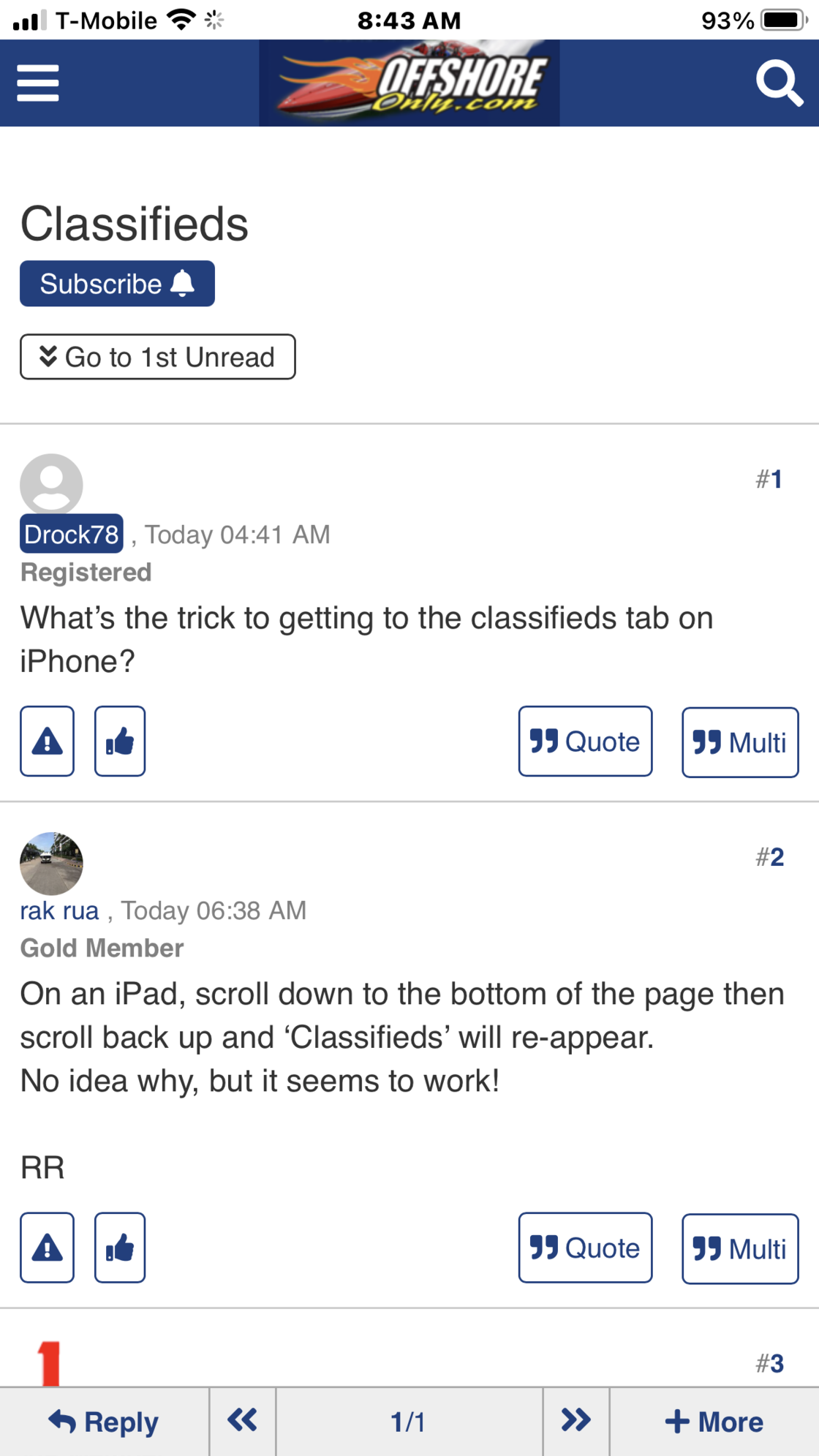This screenshot has width=819, height=1456.
Task: Give thumbs up to rak rua's post
Action: [x=120, y=1248]
